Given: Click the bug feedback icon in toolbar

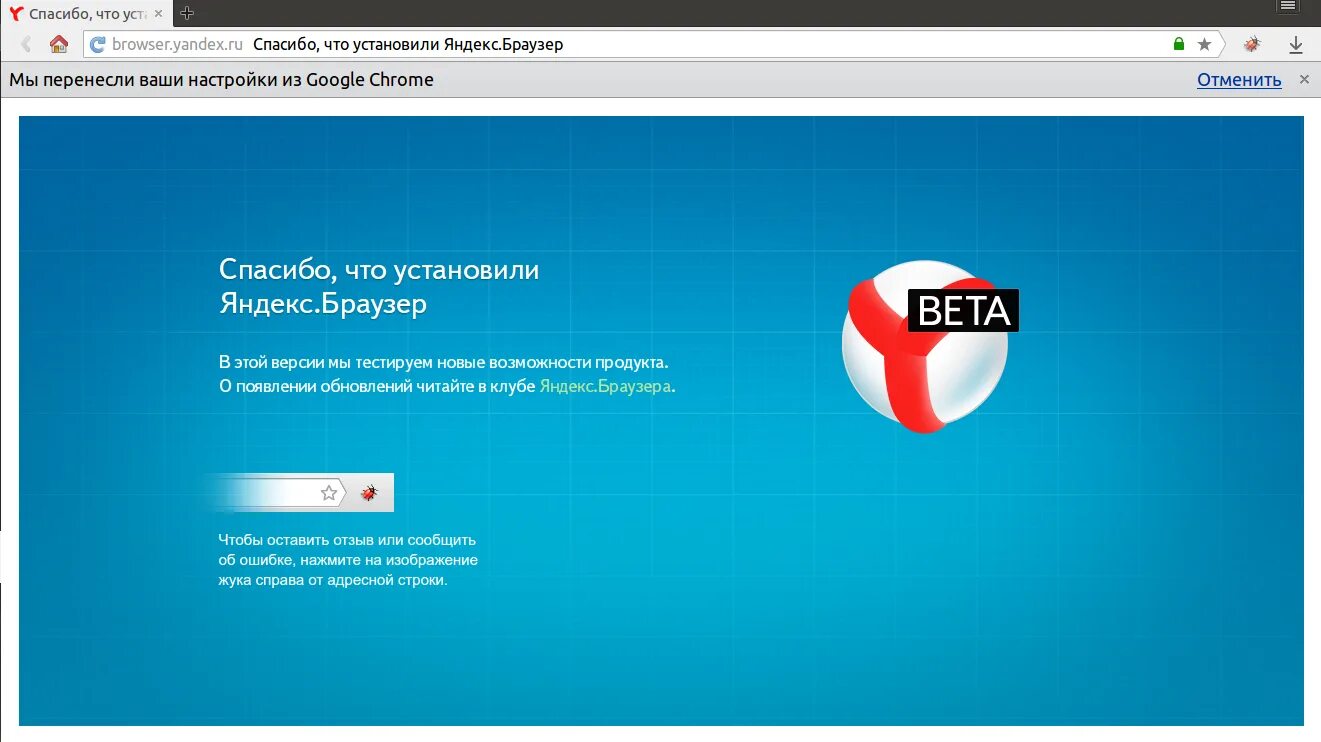Looking at the screenshot, I should pyautogui.click(x=1251, y=44).
